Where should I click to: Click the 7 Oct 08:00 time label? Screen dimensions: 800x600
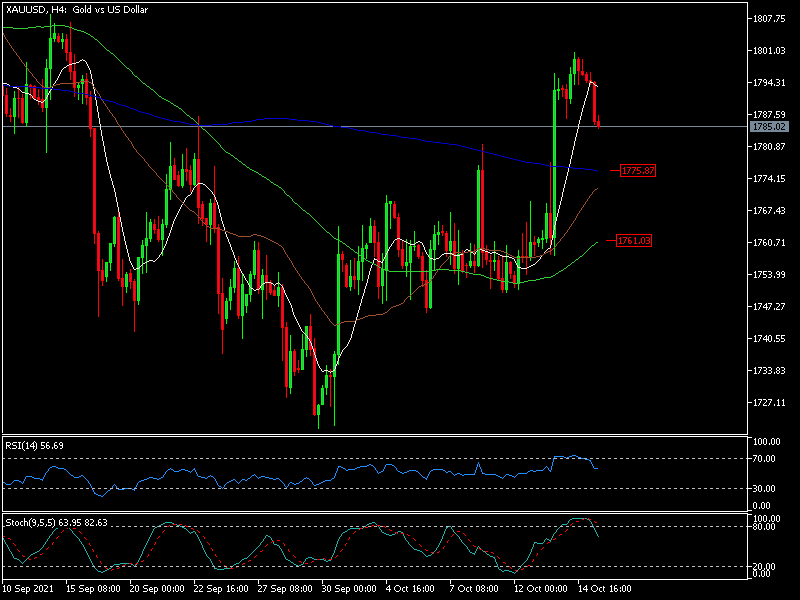474,589
